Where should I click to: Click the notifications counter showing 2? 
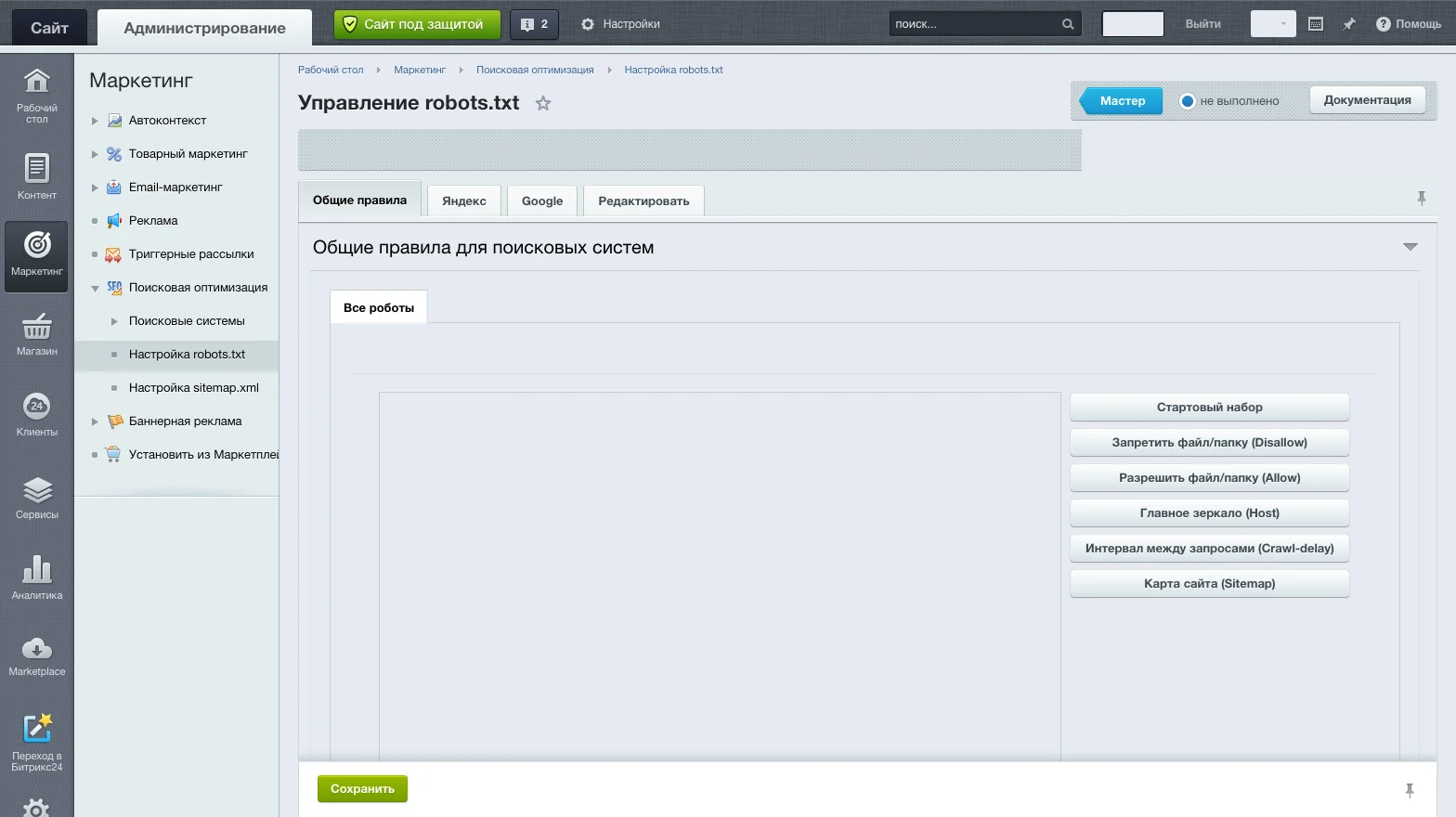pos(535,24)
